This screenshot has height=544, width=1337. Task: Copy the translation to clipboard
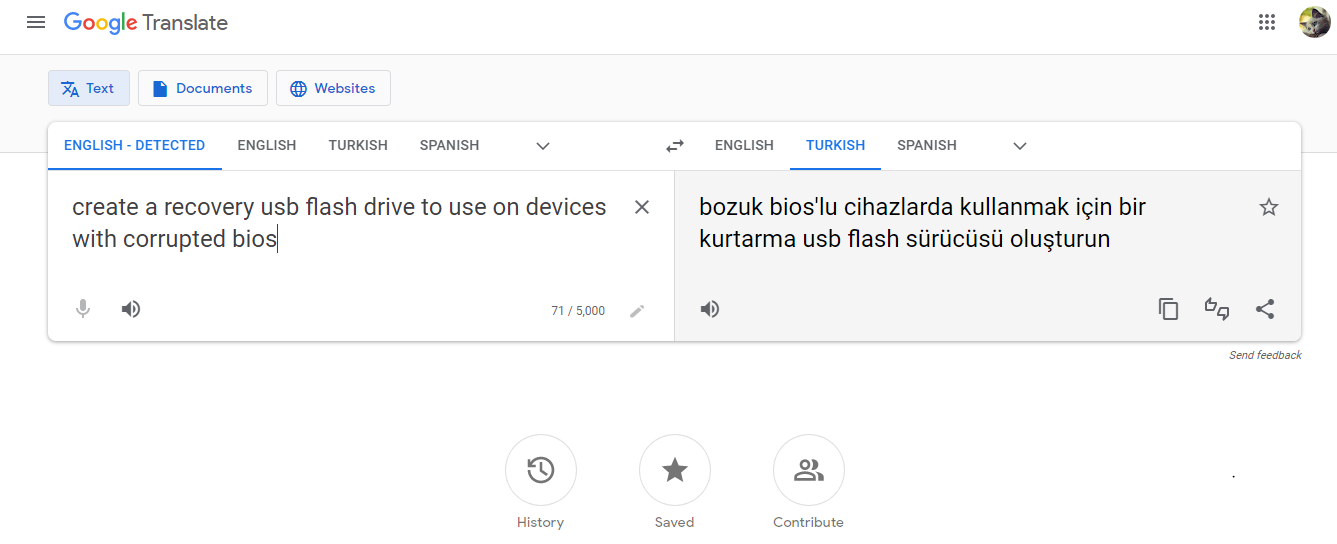click(1168, 309)
